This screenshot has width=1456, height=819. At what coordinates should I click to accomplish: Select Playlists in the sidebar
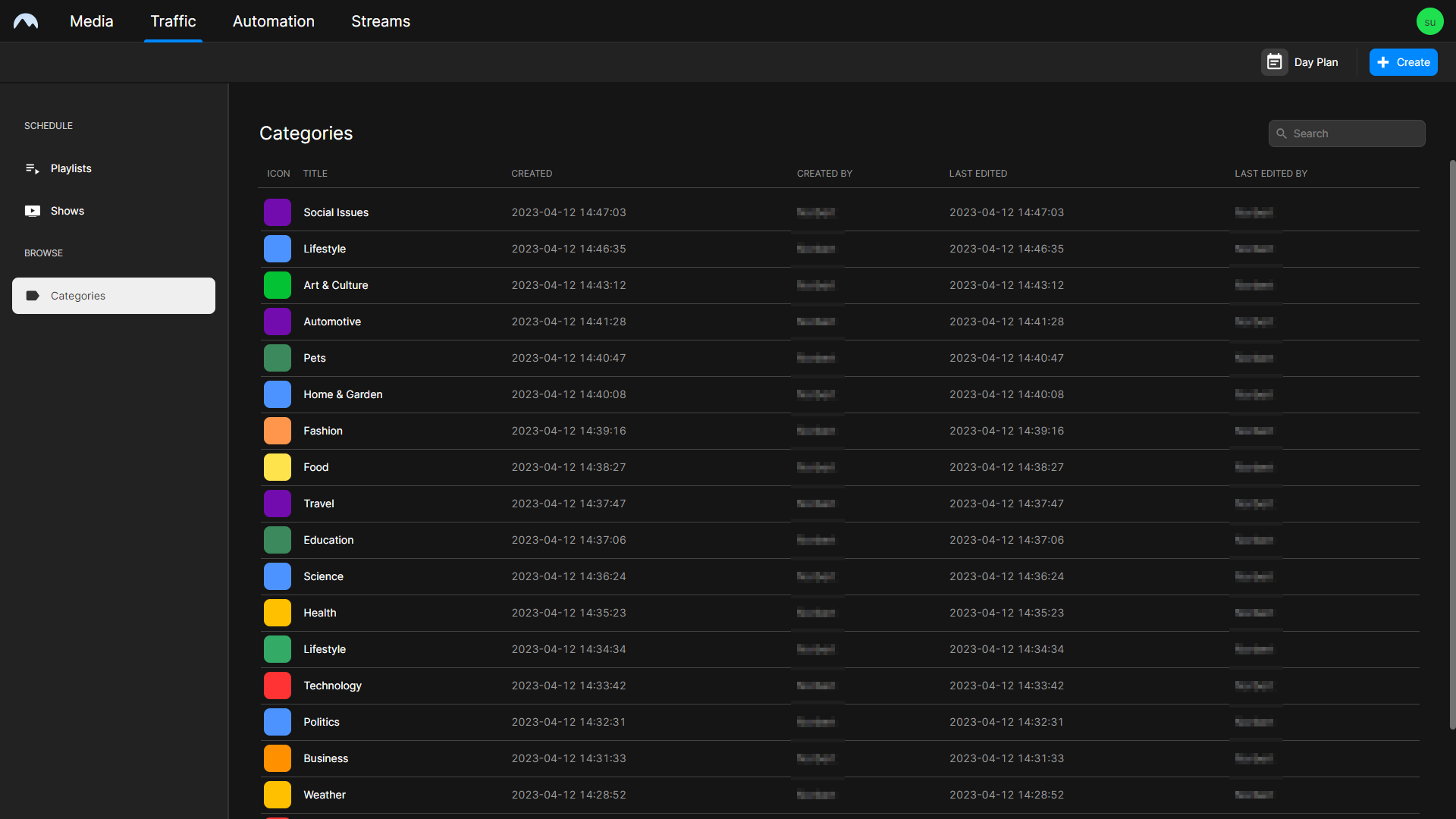71,168
